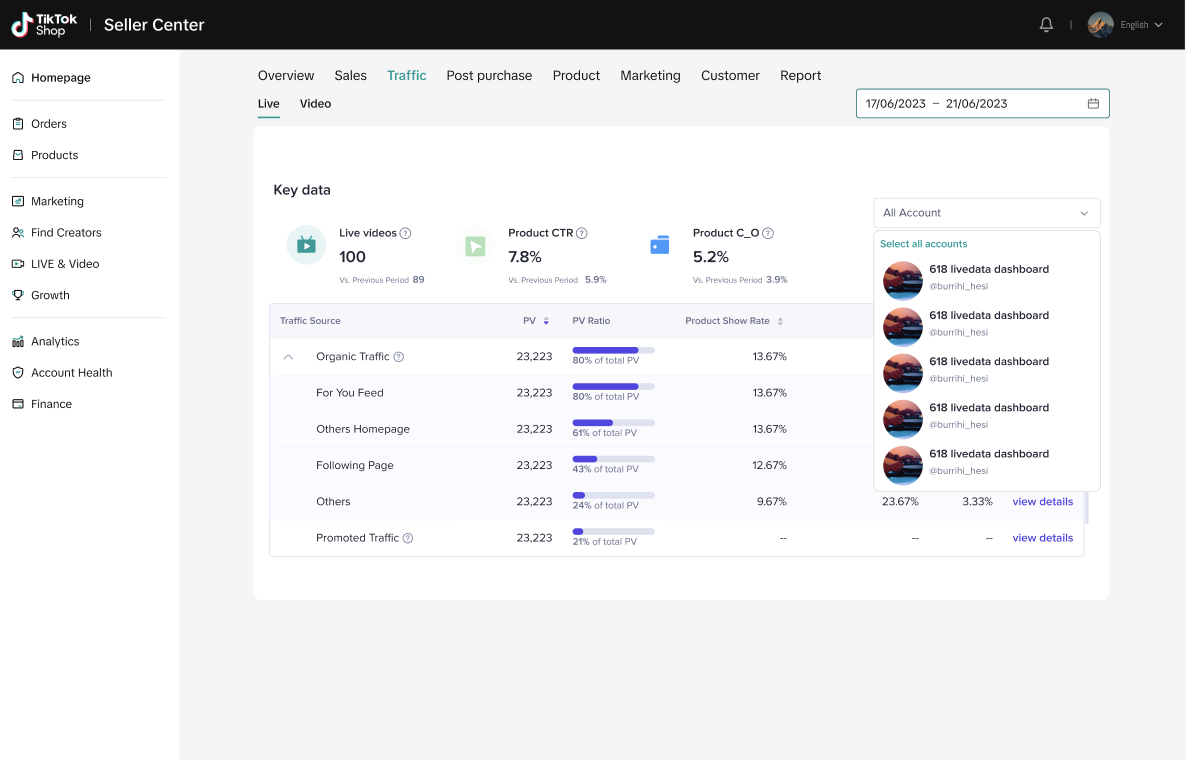Click the Account Health shield icon

click(x=18, y=373)
